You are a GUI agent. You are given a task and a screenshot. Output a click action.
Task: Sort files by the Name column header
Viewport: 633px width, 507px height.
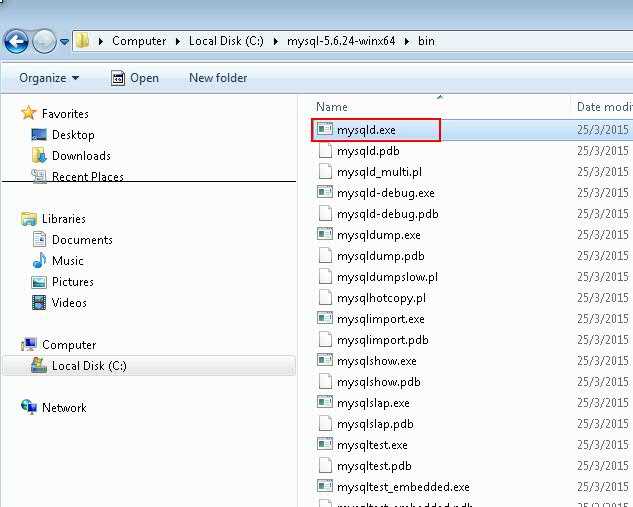coord(332,107)
